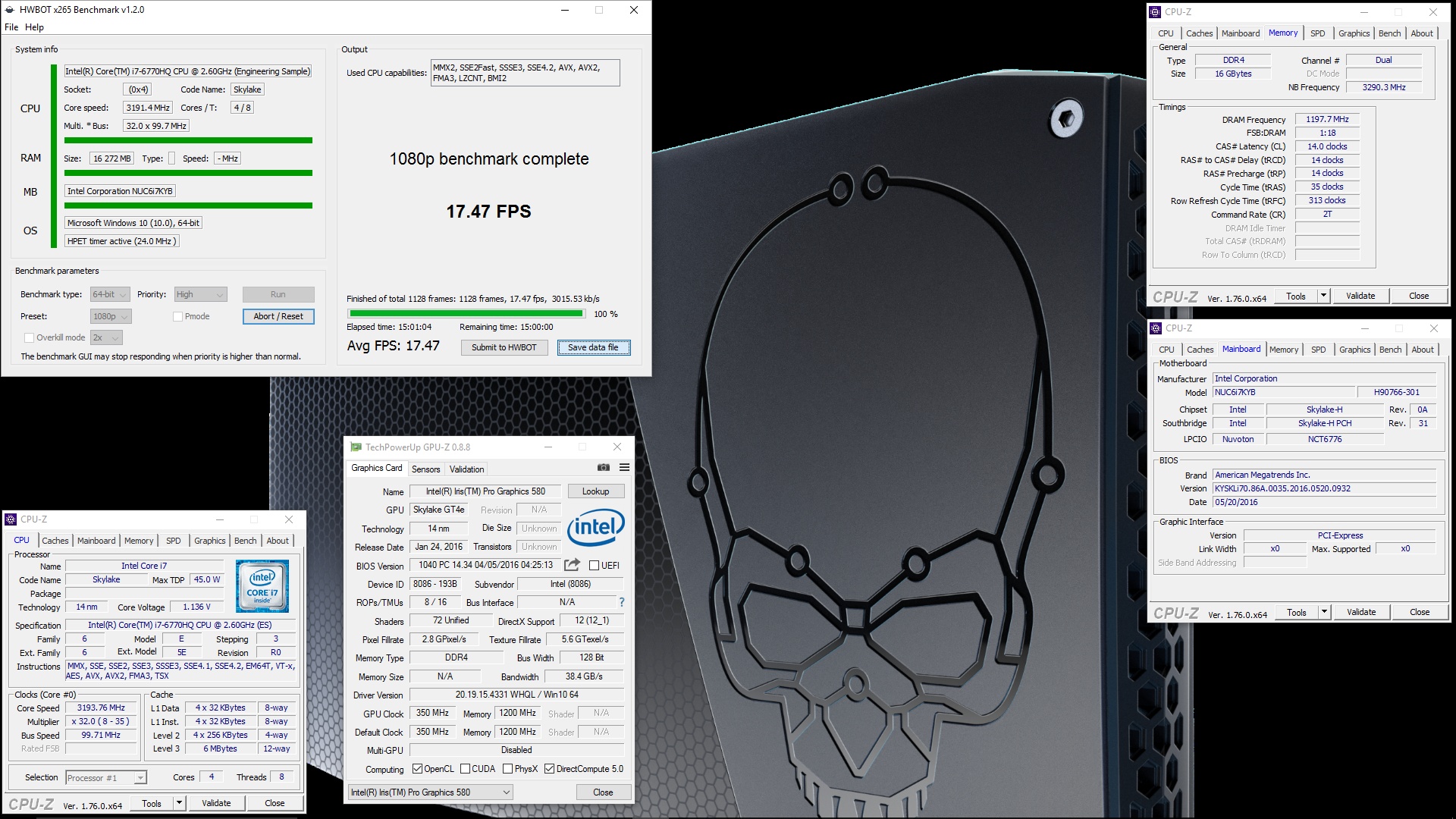Click Submit to HWBOT button
Screen dimensions: 1456x819
click(x=504, y=347)
